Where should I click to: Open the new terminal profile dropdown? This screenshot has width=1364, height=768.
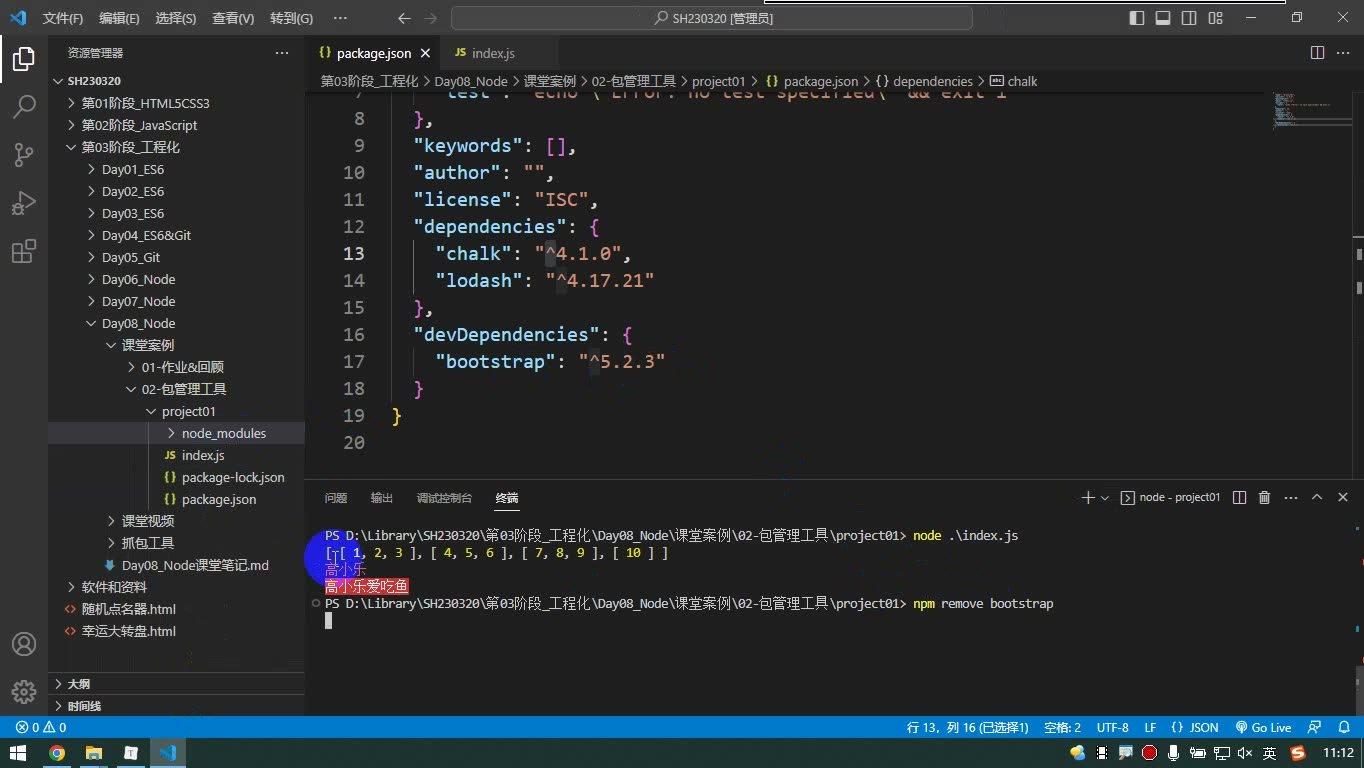pos(1105,497)
